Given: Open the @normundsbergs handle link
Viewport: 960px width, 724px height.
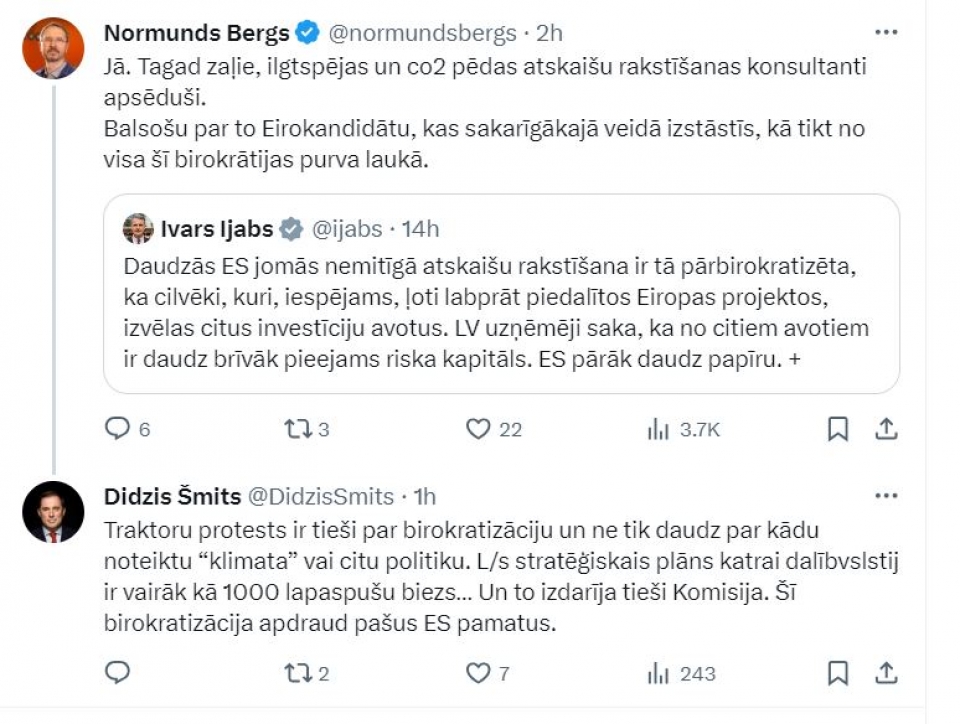Looking at the screenshot, I should tap(422, 33).
